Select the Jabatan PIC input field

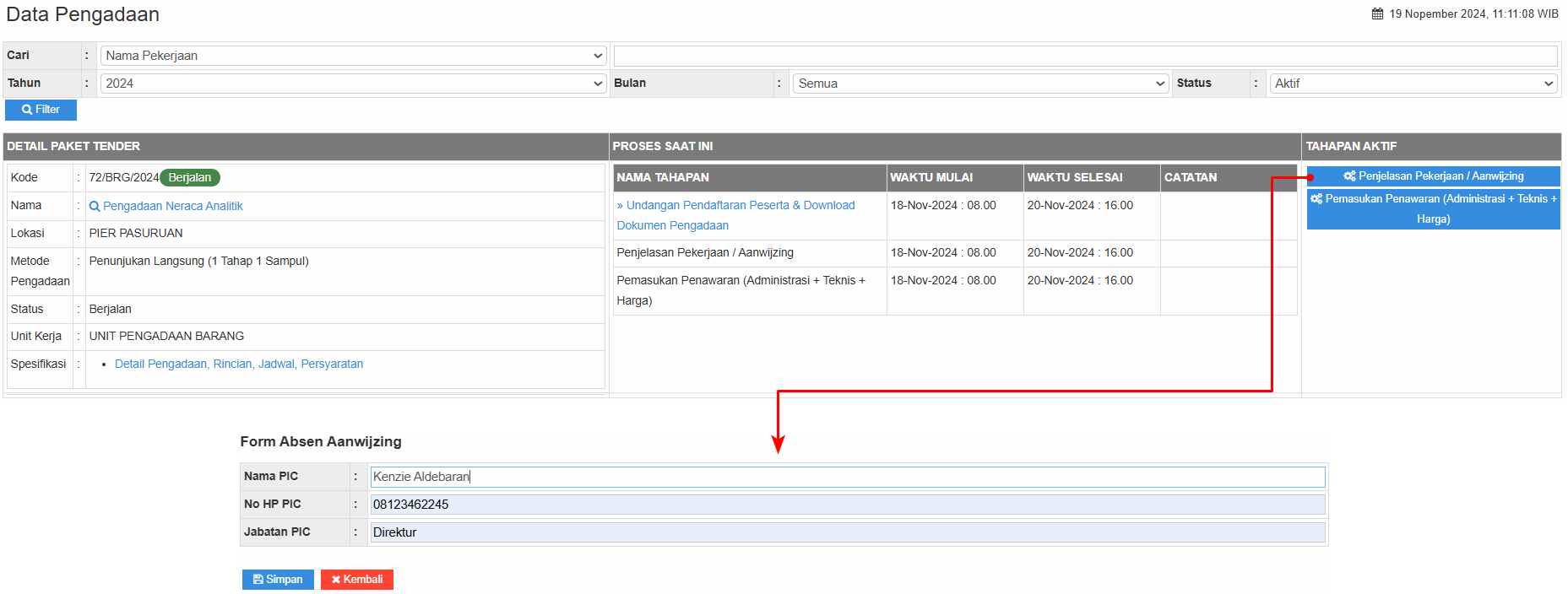(x=847, y=532)
